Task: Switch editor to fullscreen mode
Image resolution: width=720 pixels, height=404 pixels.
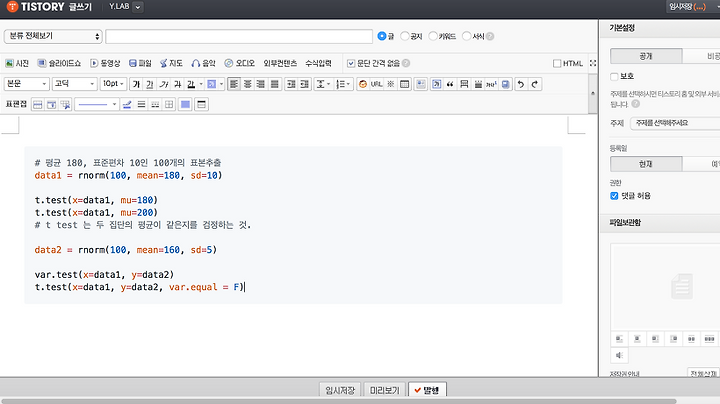Action: pos(593,63)
